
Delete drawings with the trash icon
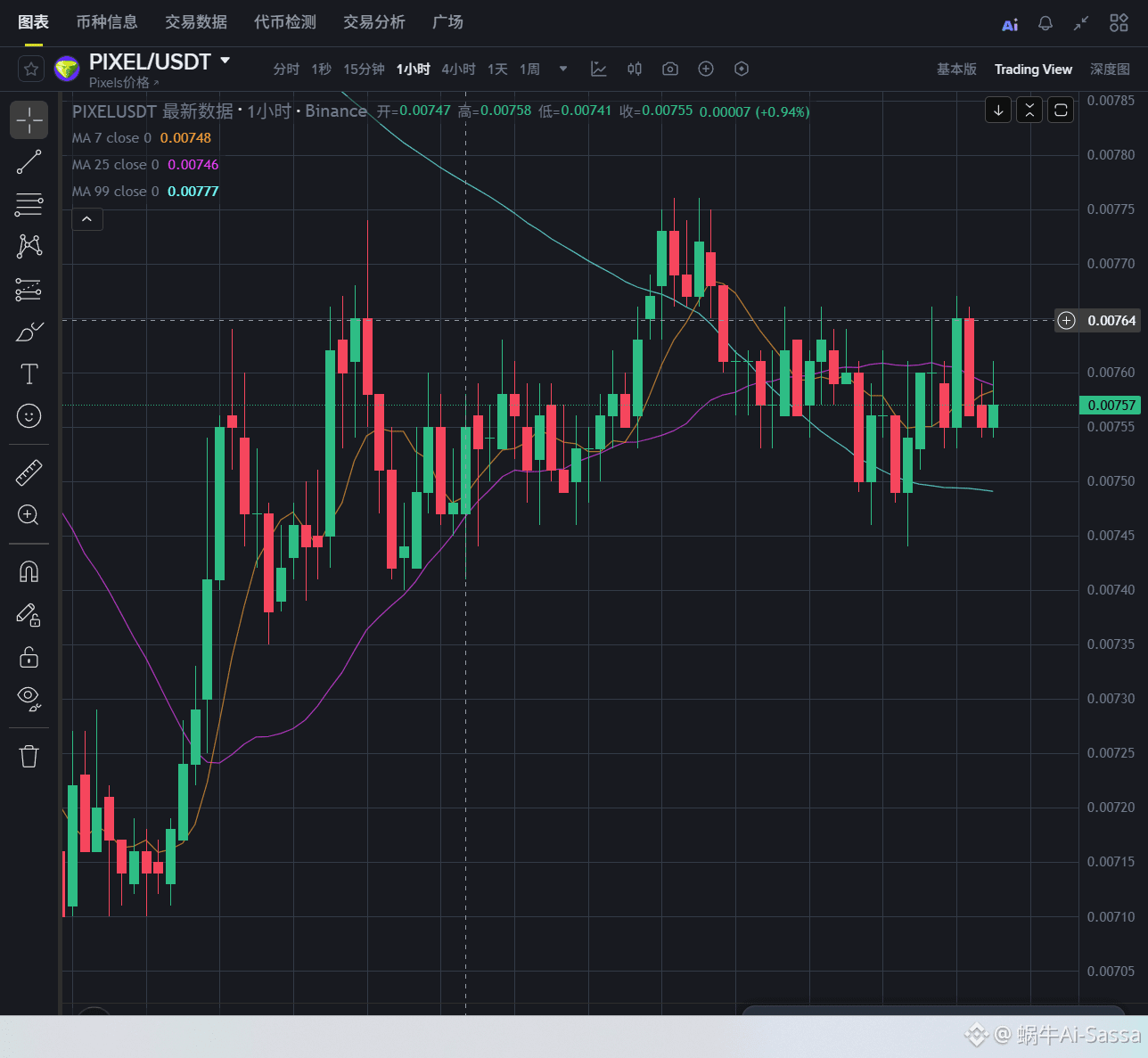point(29,756)
